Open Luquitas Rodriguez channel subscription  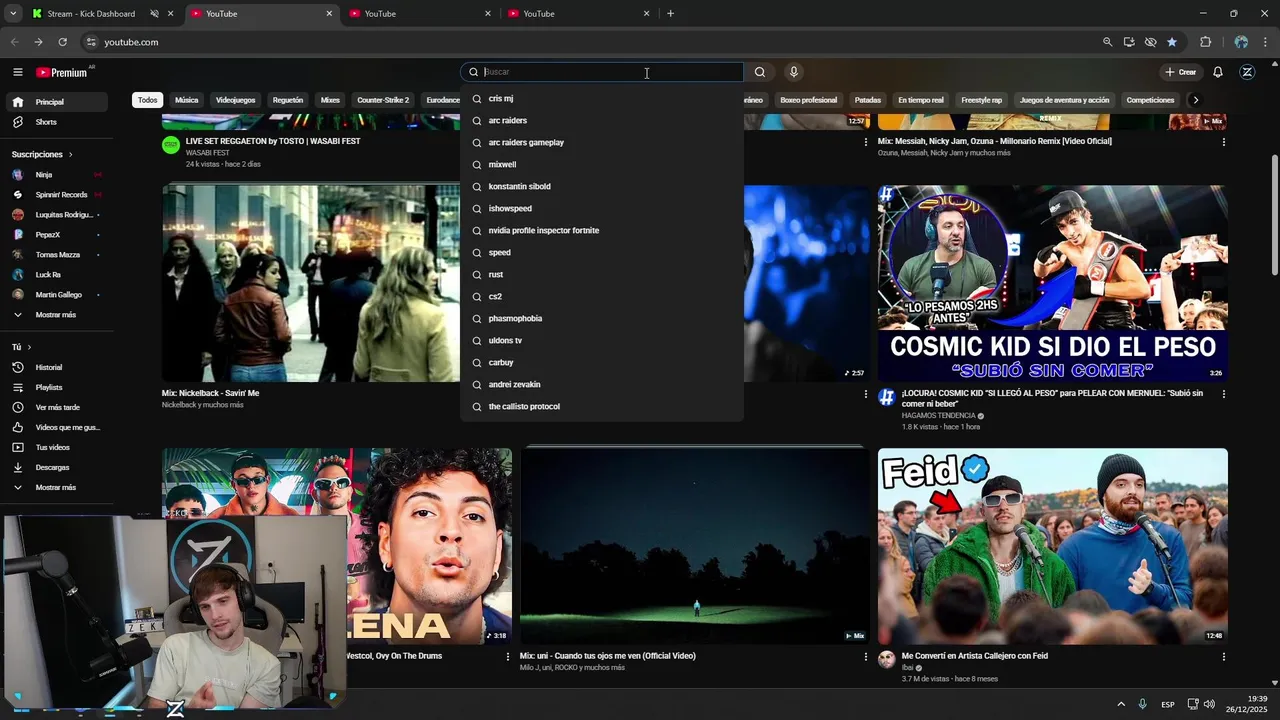55,215
